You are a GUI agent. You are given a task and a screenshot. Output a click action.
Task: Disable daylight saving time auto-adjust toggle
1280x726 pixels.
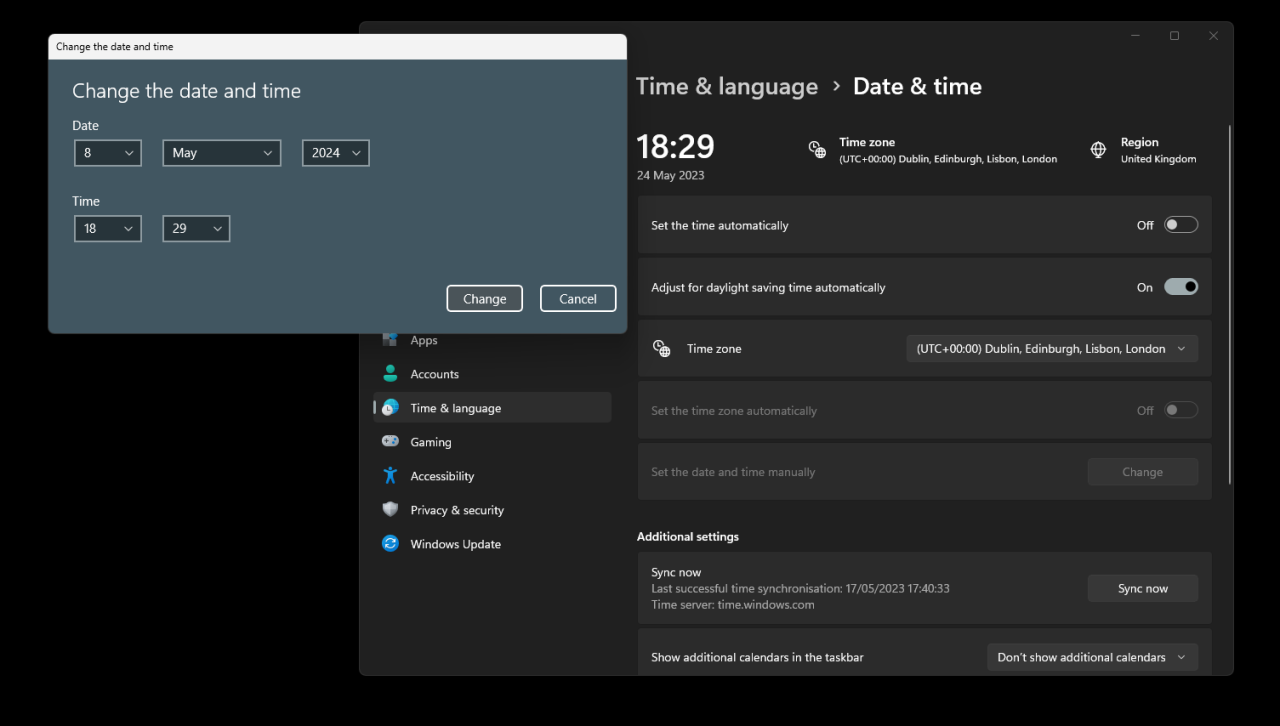pos(1180,287)
